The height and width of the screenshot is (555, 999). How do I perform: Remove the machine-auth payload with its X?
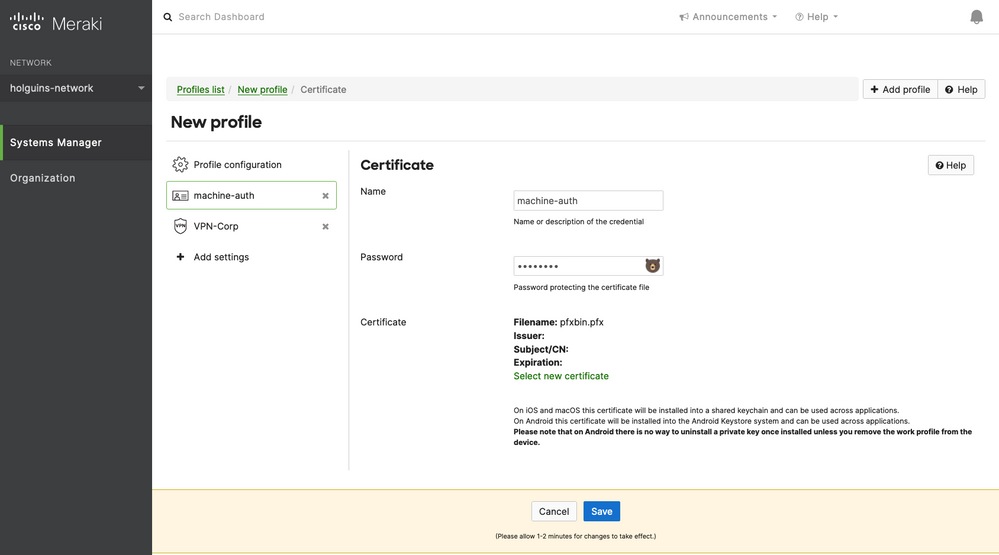(325, 196)
